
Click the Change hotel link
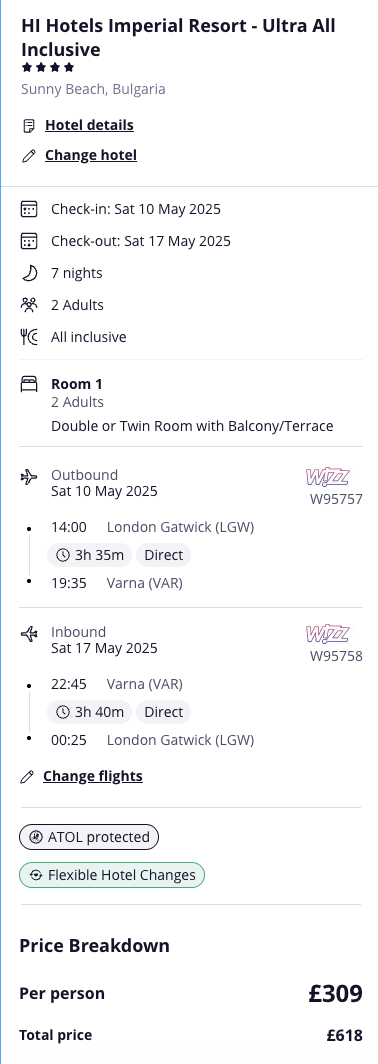[x=91, y=155]
